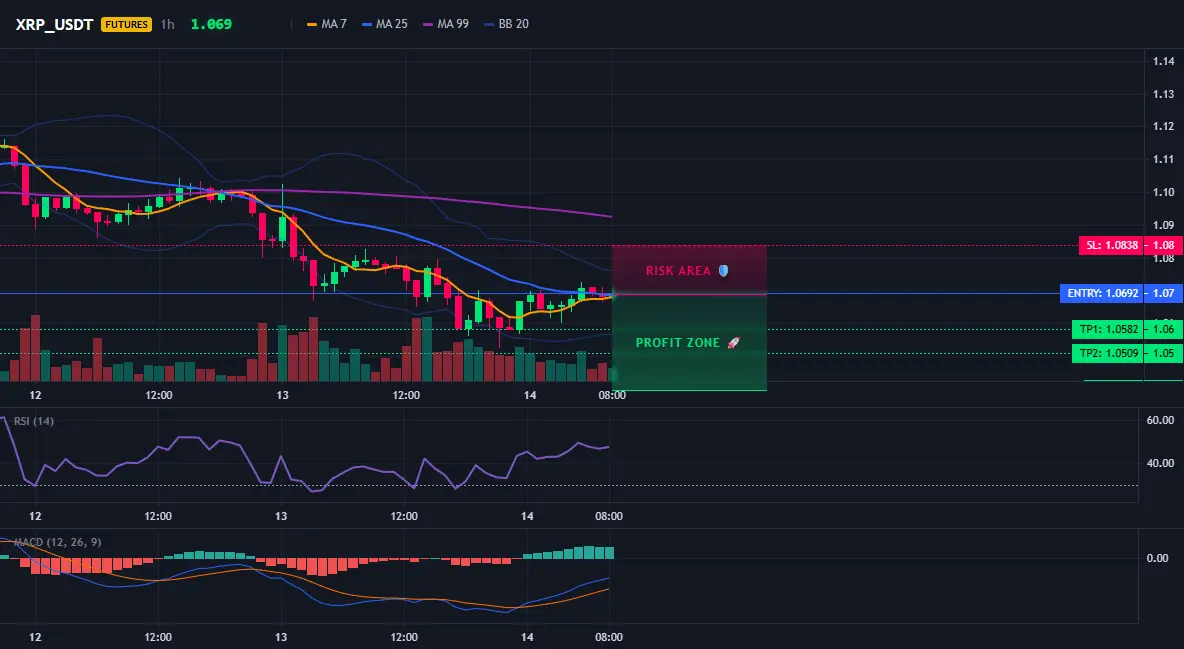Click the 13 date label on MACD time axis

tap(281, 637)
